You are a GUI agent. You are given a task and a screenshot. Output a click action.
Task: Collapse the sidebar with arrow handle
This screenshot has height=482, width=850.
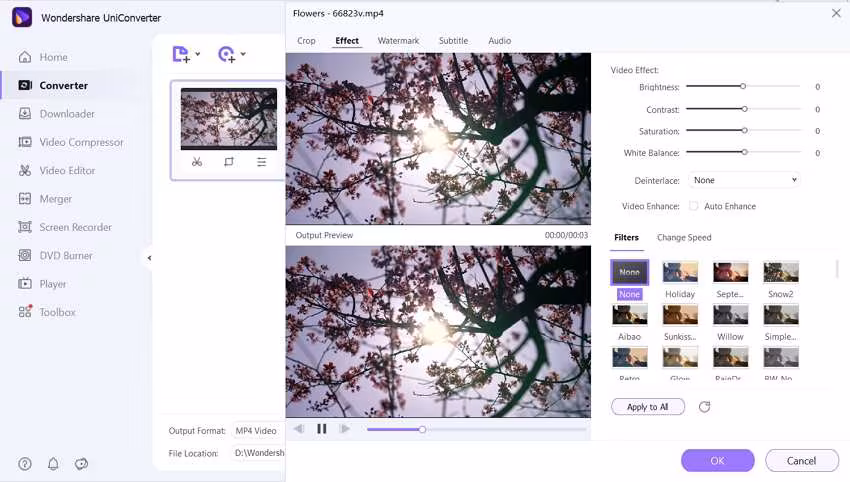click(x=149, y=258)
